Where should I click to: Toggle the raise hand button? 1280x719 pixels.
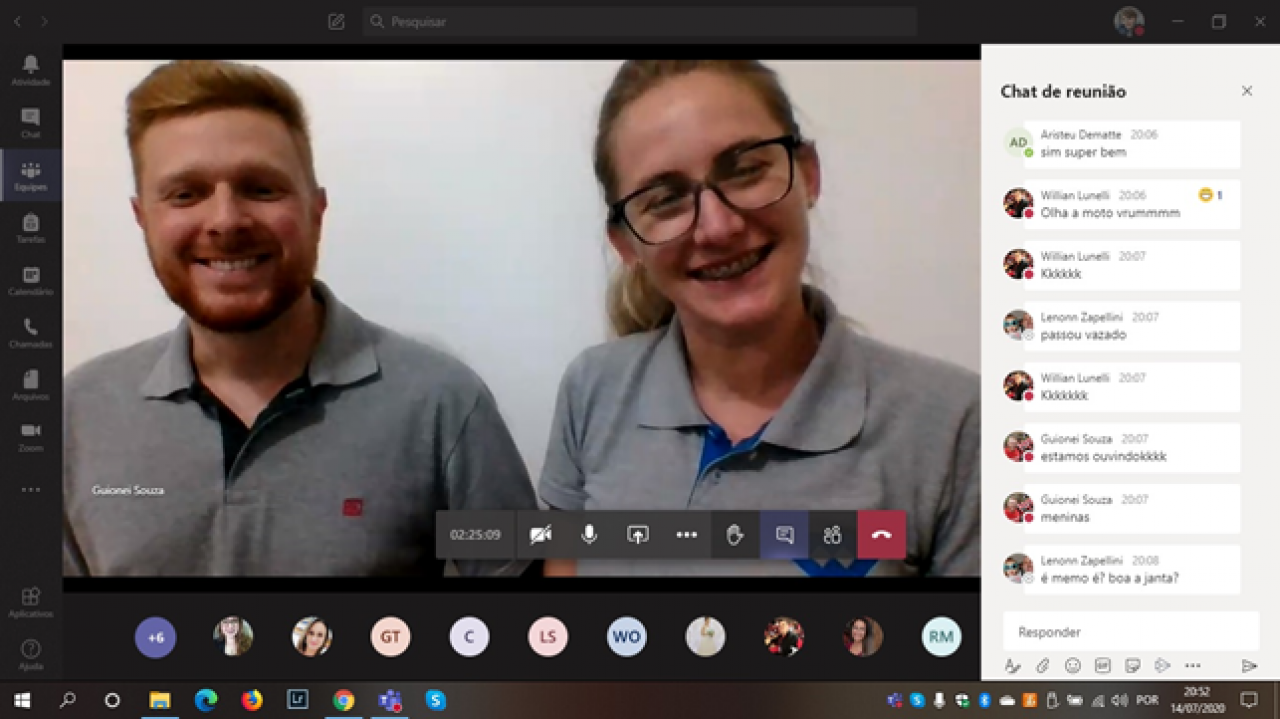click(x=735, y=535)
